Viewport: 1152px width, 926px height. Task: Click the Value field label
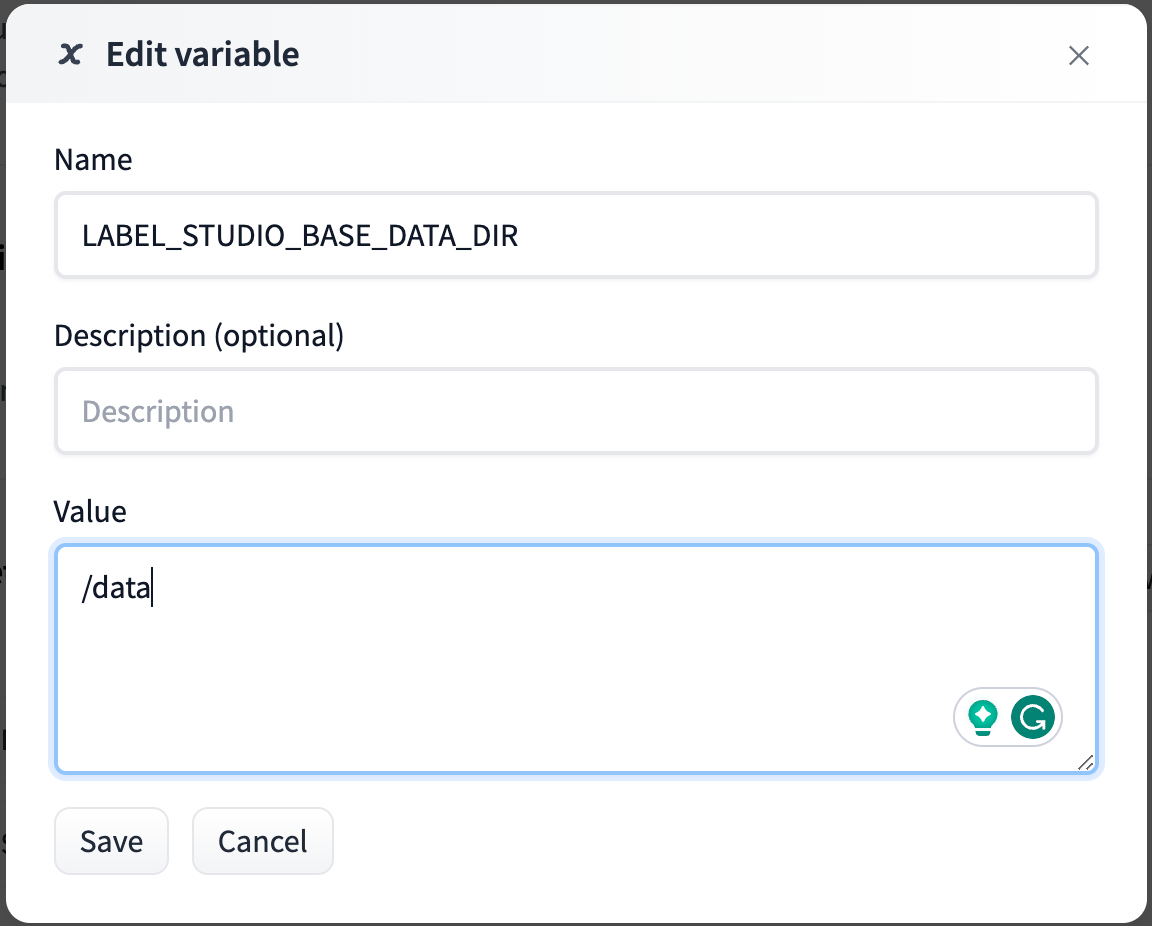coord(90,512)
